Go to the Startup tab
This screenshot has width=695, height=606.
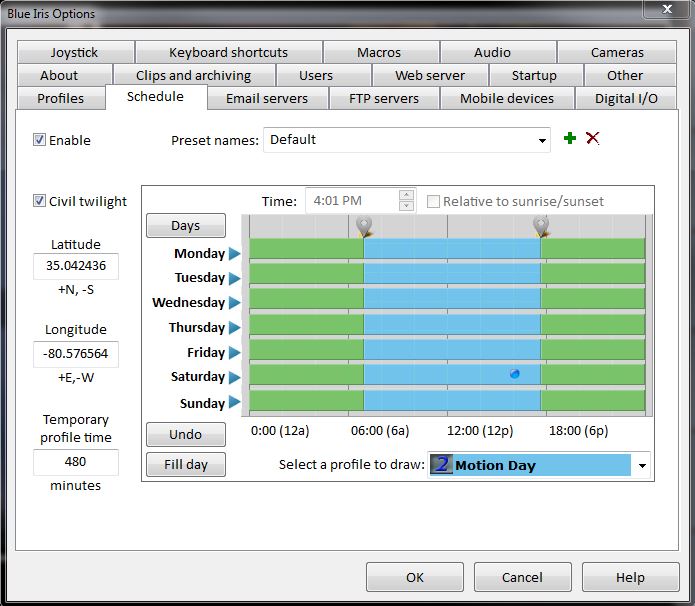point(536,75)
